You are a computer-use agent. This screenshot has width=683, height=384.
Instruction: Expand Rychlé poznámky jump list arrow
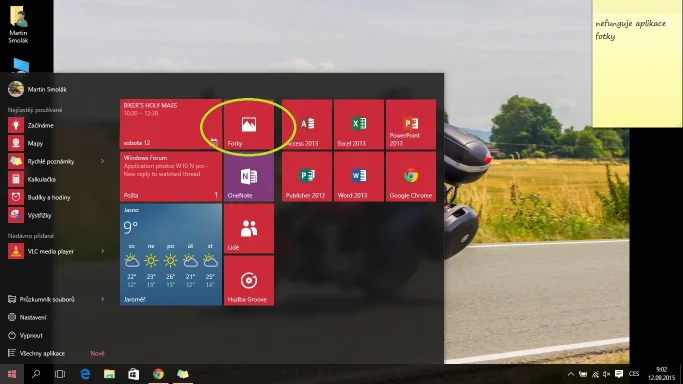(102, 161)
